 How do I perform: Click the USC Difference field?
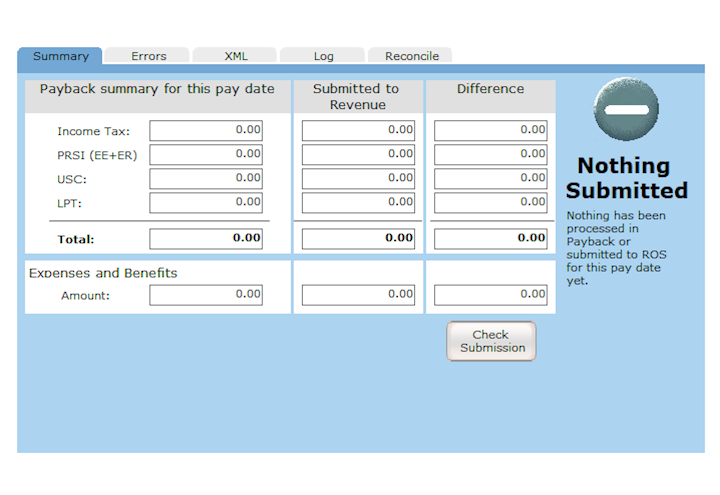[491, 179]
